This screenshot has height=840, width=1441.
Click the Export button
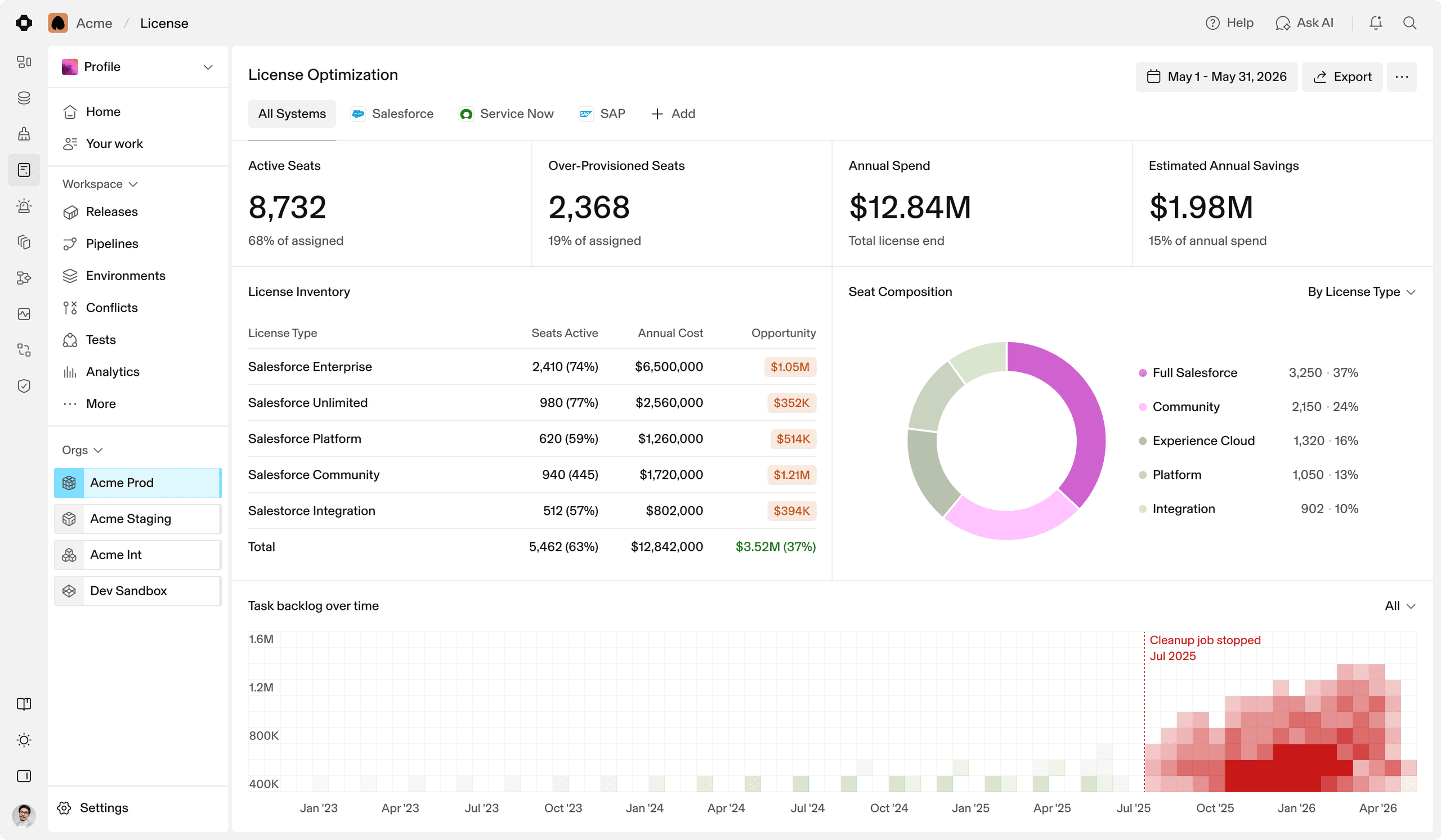(x=1342, y=77)
